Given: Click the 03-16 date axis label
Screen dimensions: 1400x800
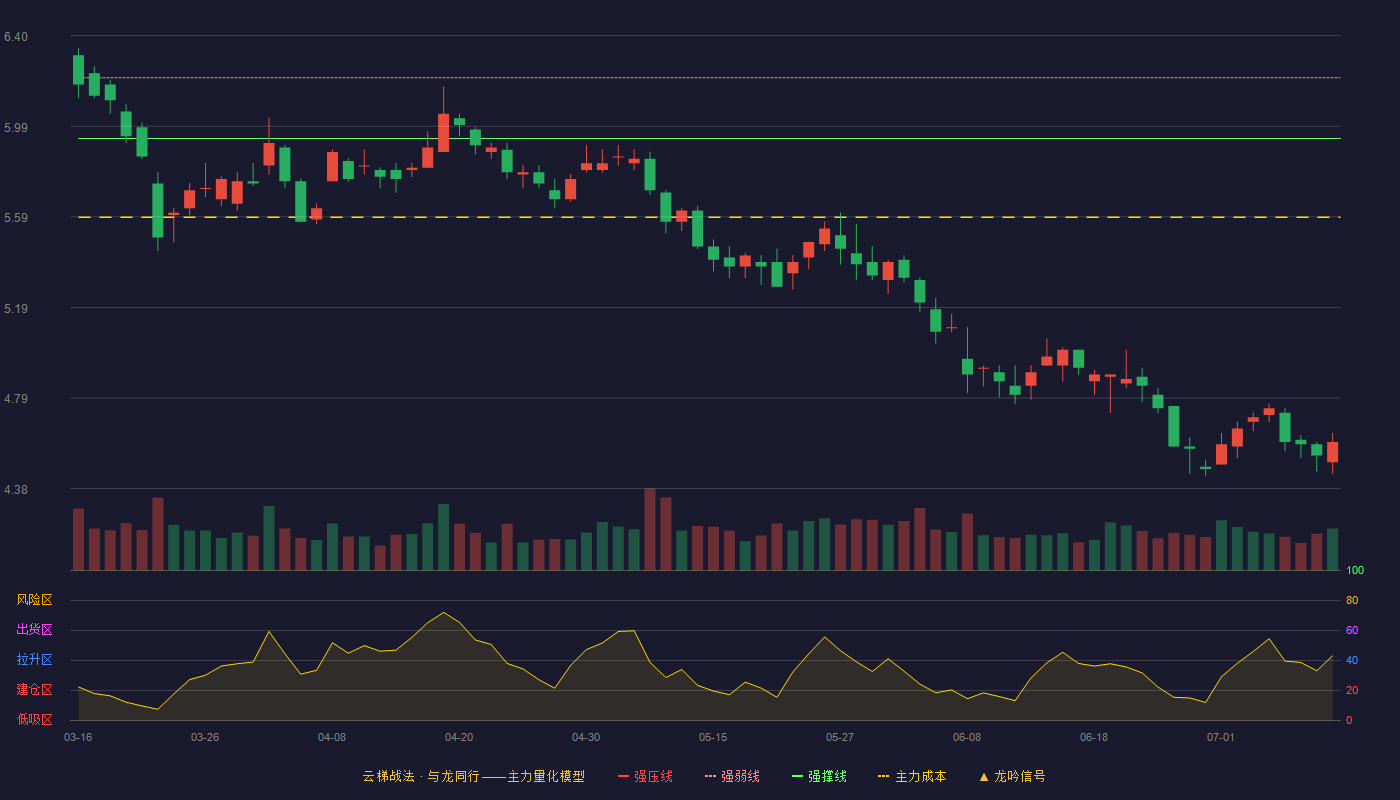Looking at the screenshot, I should coord(78,737).
